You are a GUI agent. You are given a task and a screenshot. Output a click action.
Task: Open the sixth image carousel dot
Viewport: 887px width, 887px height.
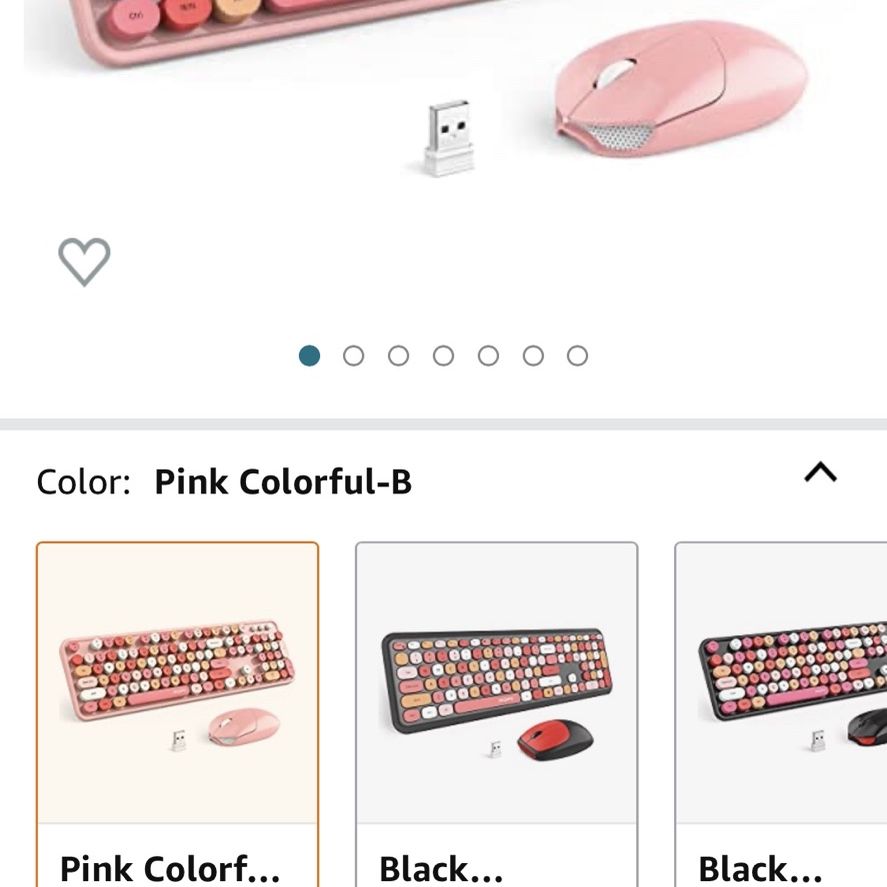pos(533,356)
